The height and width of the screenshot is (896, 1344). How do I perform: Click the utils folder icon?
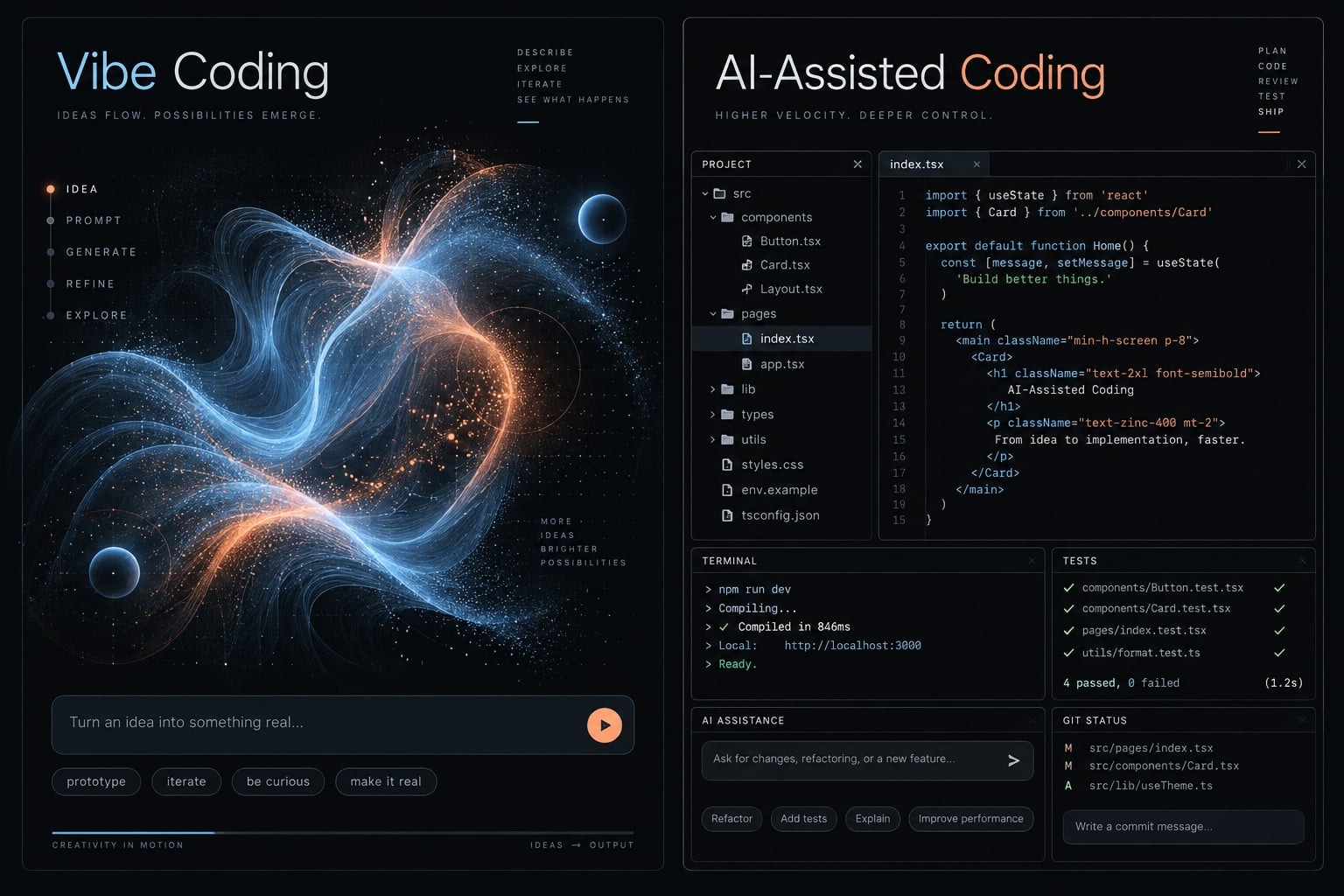tap(727, 439)
